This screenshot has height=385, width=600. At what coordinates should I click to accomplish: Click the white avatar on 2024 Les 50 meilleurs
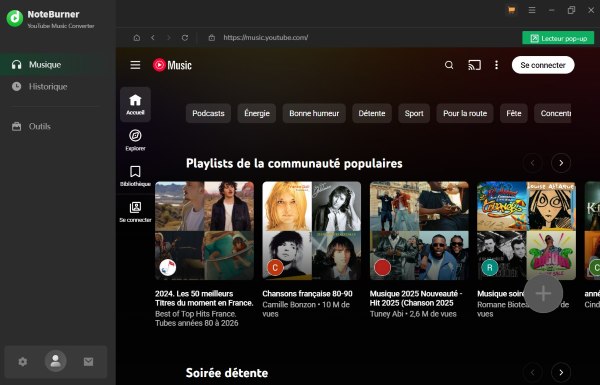[x=168, y=267]
